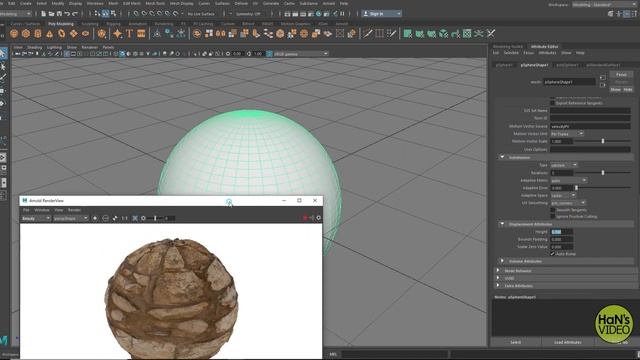
Task: Click the 1:1 zoom icon in RenderView
Action: [x=124, y=218]
